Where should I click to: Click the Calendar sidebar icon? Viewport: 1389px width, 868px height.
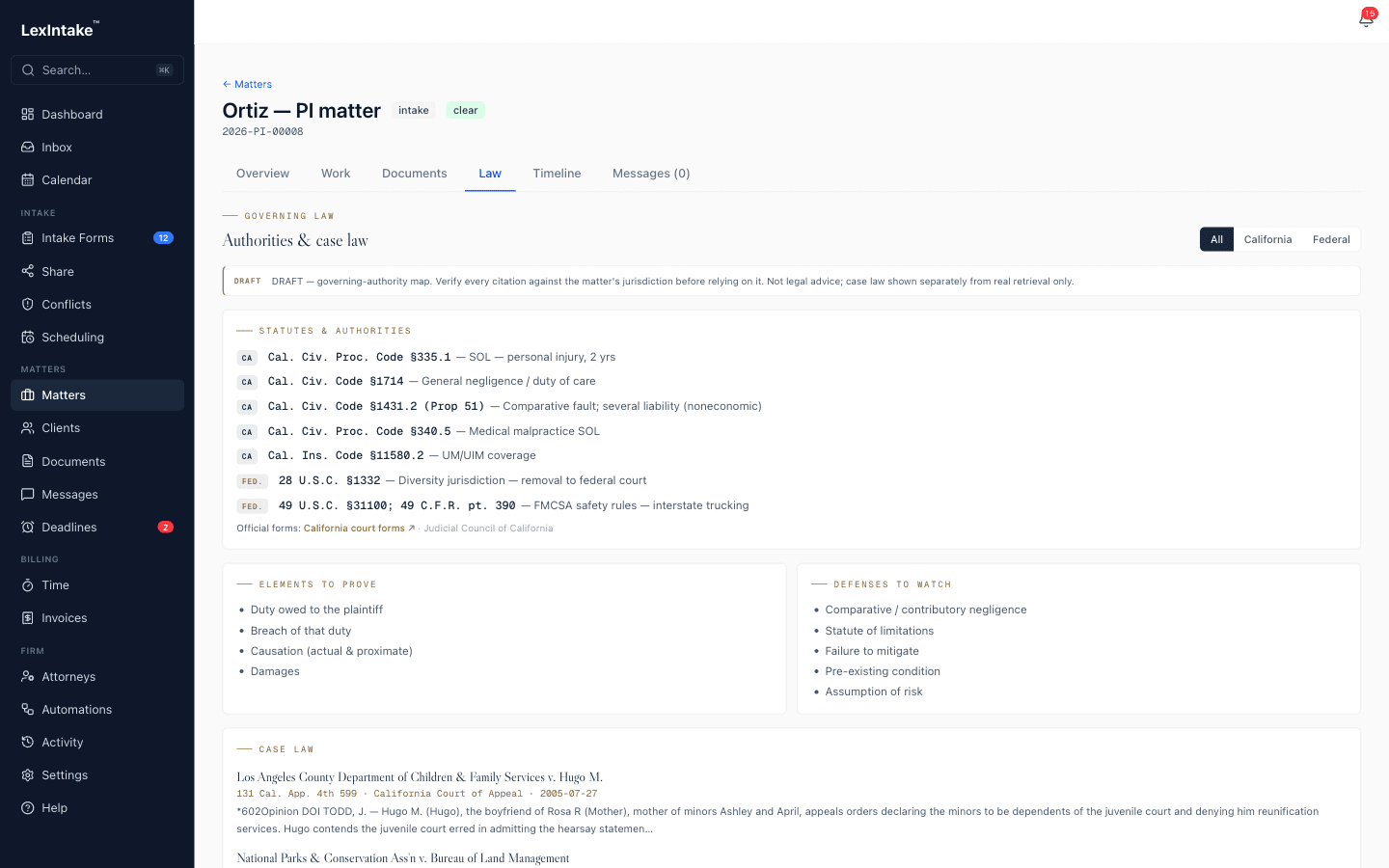click(x=28, y=179)
